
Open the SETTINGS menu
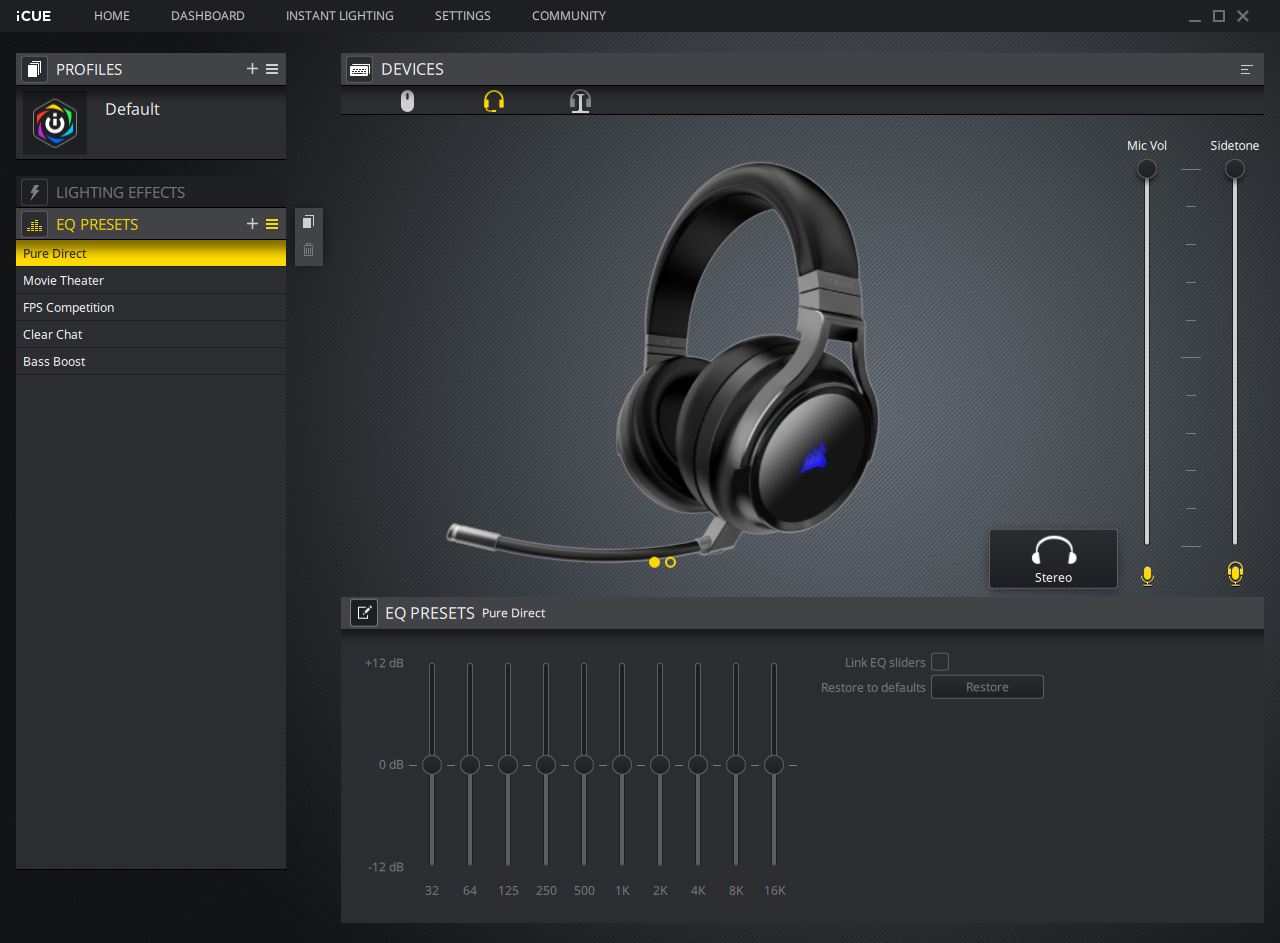pyautogui.click(x=463, y=16)
